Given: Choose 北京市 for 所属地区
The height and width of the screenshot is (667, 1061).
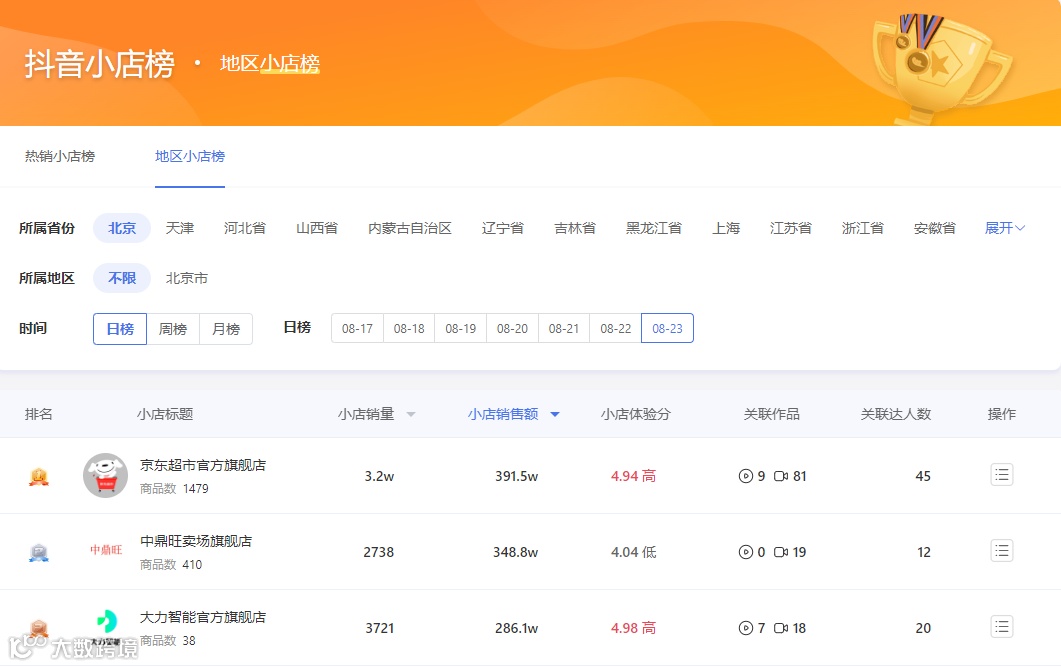Looking at the screenshot, I should (x=187, y=278).
